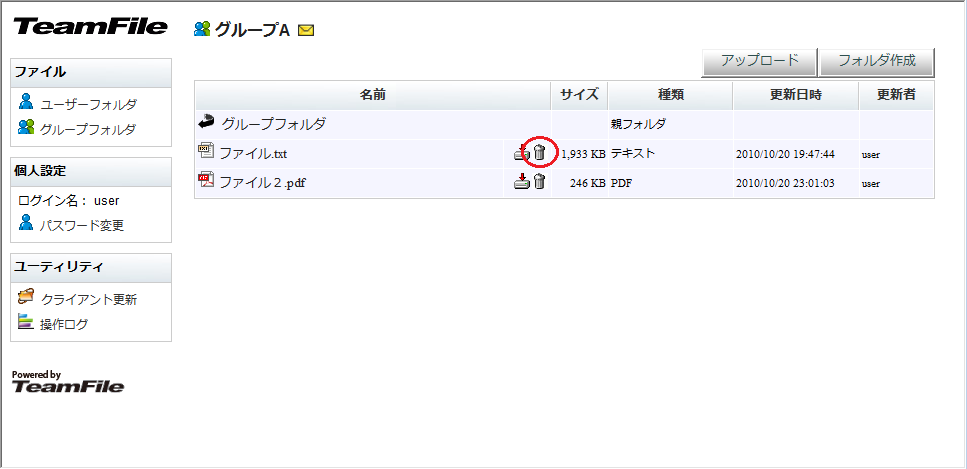The height and width of the screenshot is (469, 967).
Task: Open グループフォルダ in the sidebar
Action: (x=88, y=129)
